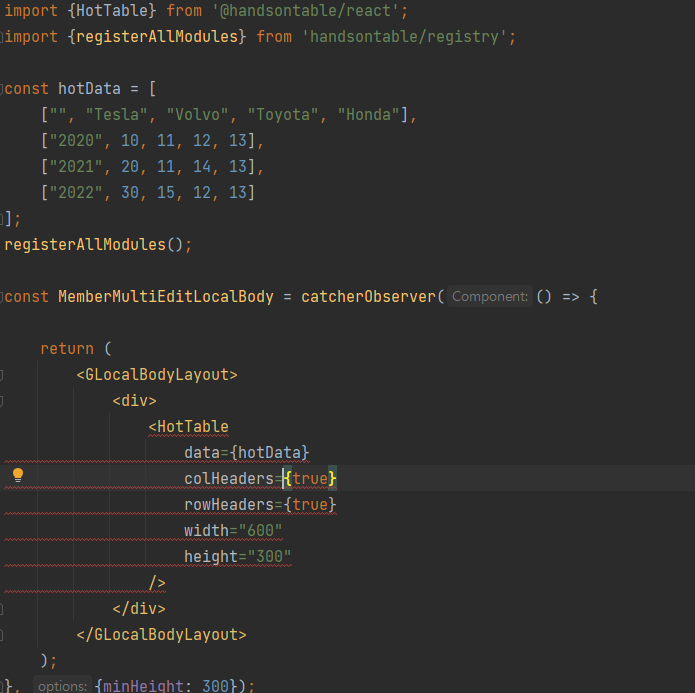Click the closing </div> tag
The image size is (695, 693).
(139, 609)
